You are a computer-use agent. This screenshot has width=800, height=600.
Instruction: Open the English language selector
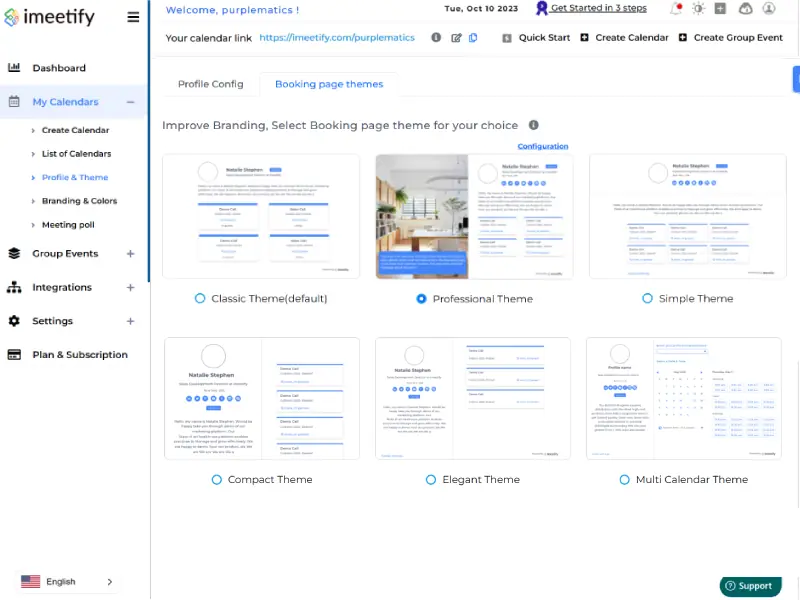pyautogui.click(x=67, y=582)
